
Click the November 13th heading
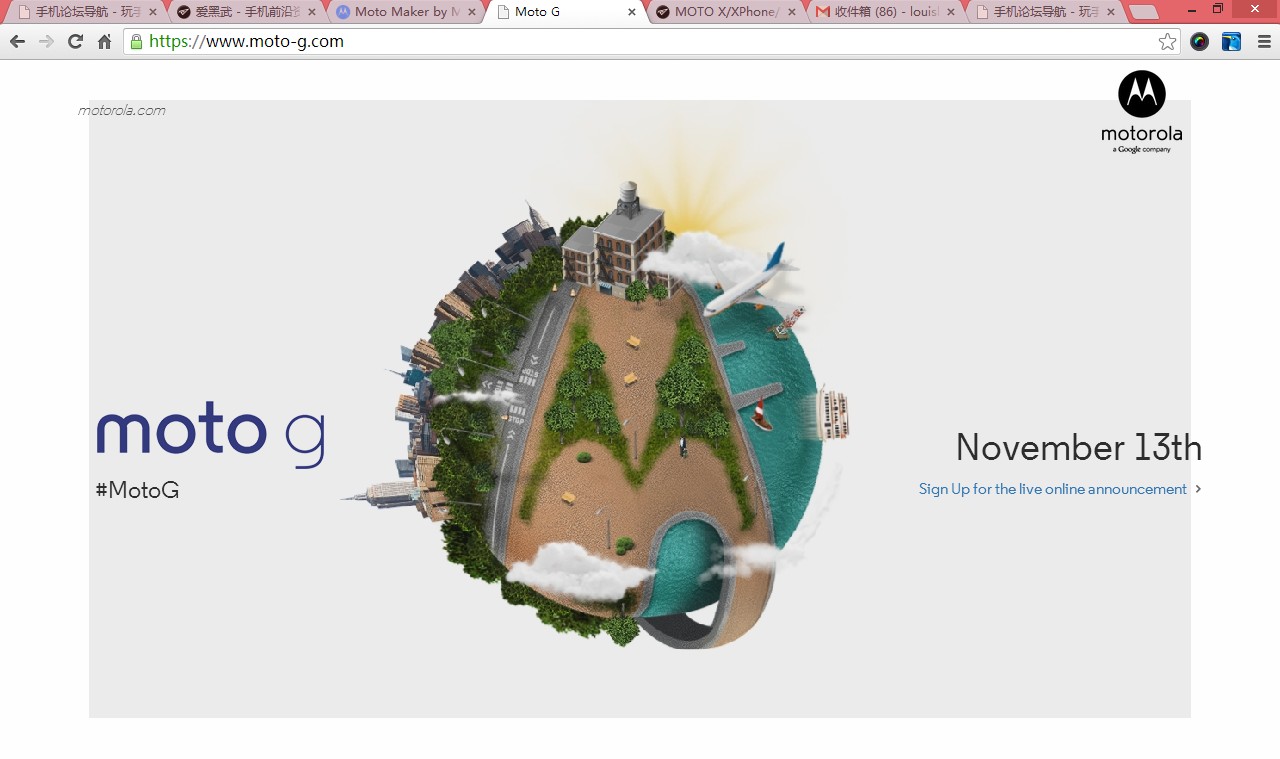tap(1079, 447)
